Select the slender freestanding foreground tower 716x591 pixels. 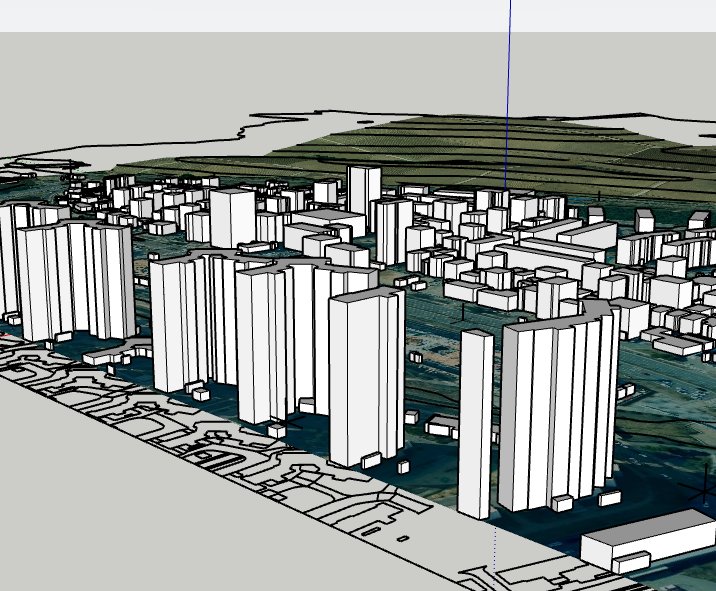[475, 424]
